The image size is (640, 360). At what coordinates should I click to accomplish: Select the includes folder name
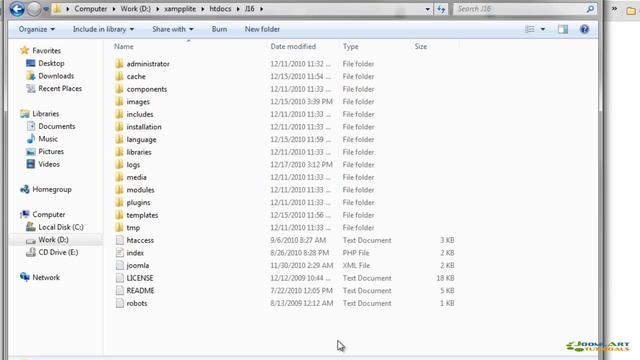(140, 115)
